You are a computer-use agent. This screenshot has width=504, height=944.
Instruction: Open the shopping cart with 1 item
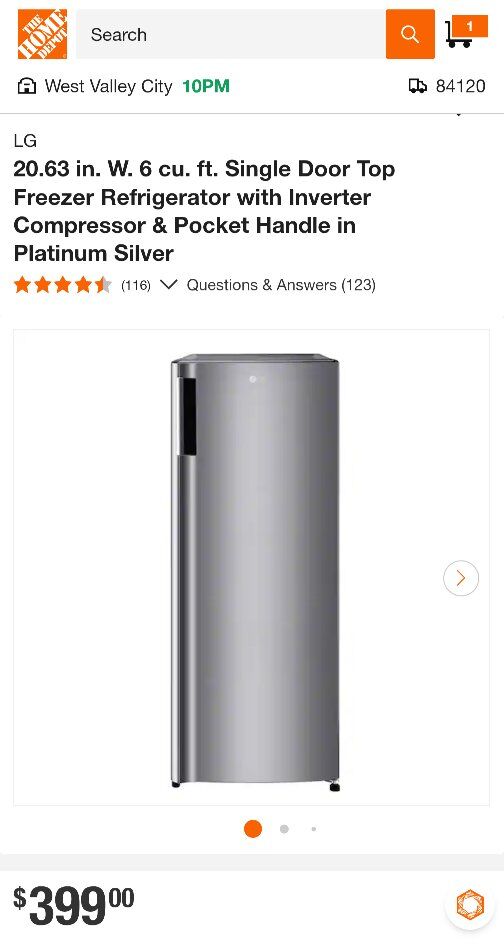click(x=466, y=33)
